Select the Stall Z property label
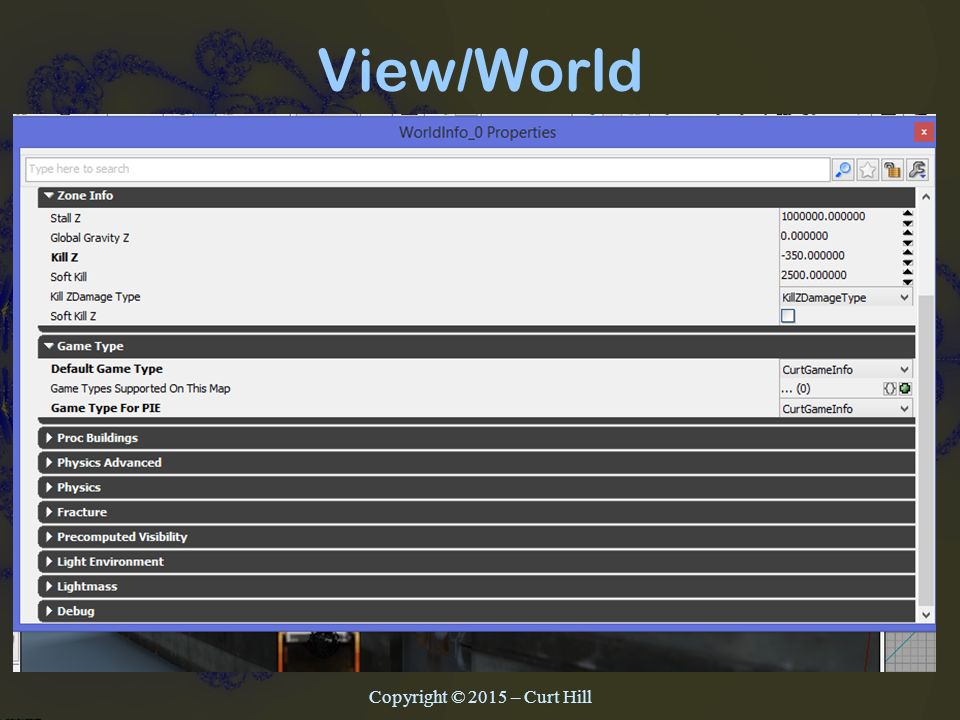 (x=66, y=218)
